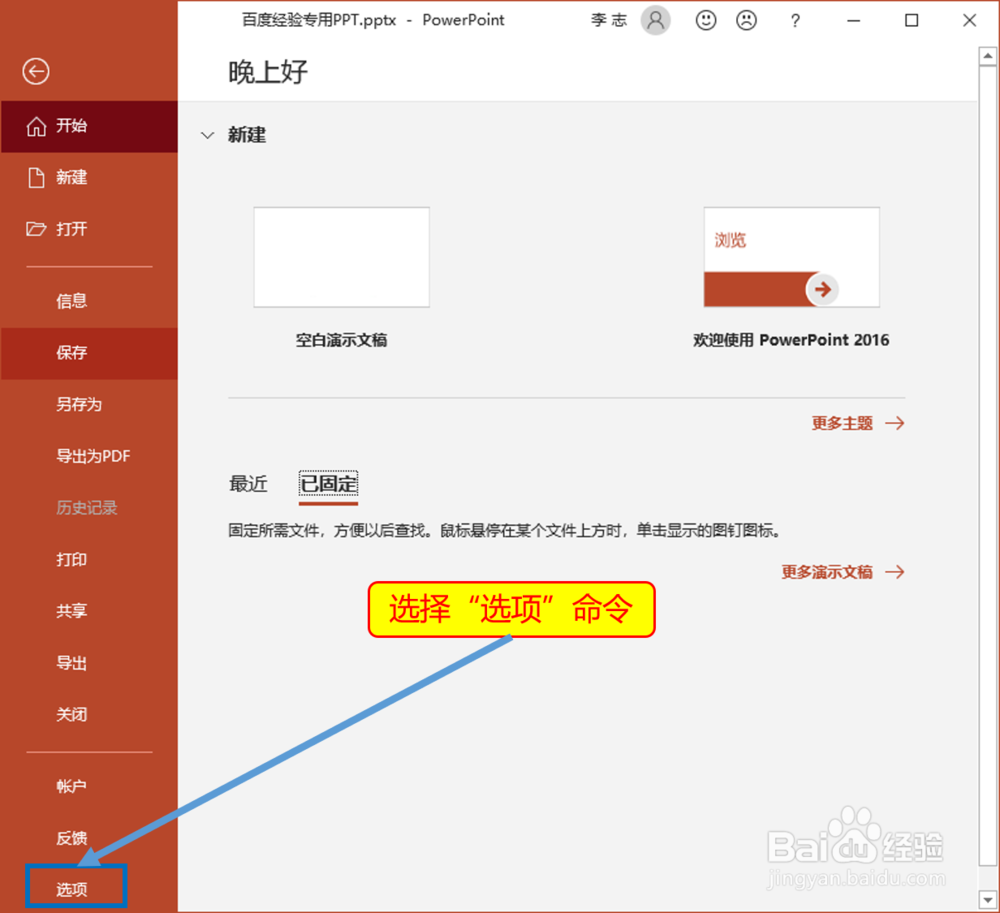Minimize the PowerPoint window

853,21
